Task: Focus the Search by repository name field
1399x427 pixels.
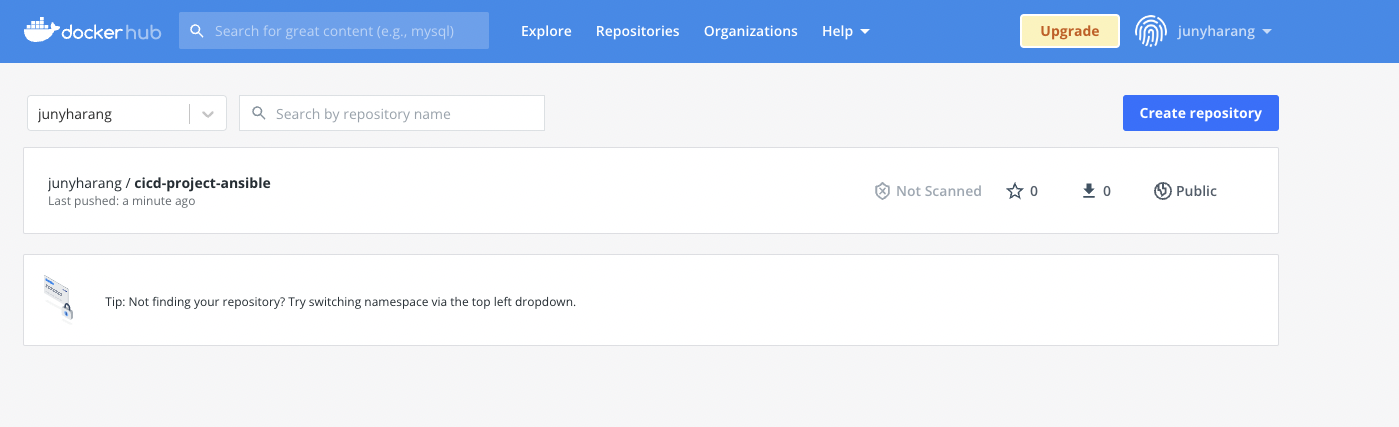Action: click(x=392, y=113)
